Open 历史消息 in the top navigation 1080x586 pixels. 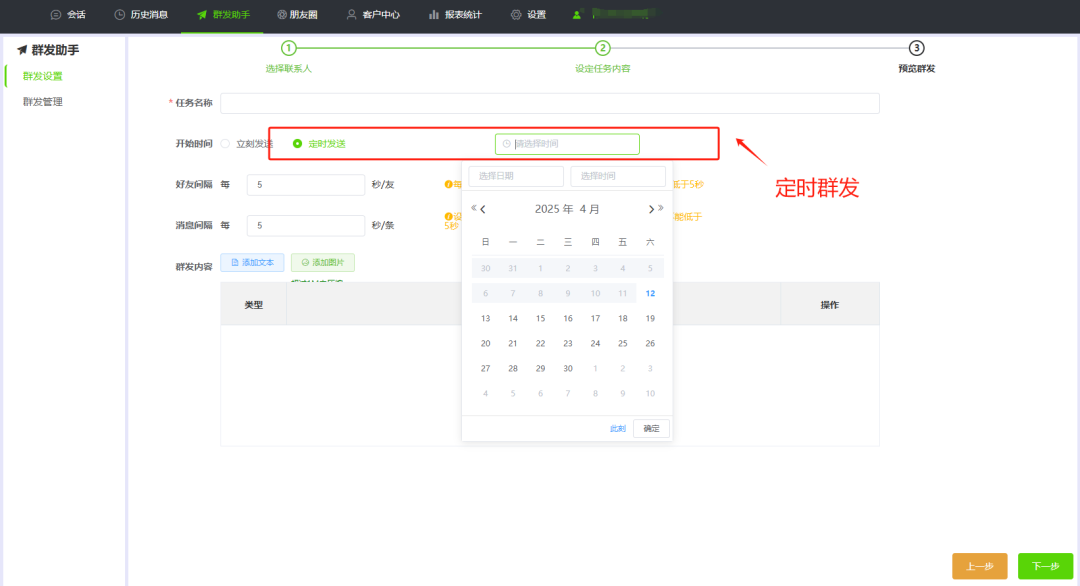(141, 14)
